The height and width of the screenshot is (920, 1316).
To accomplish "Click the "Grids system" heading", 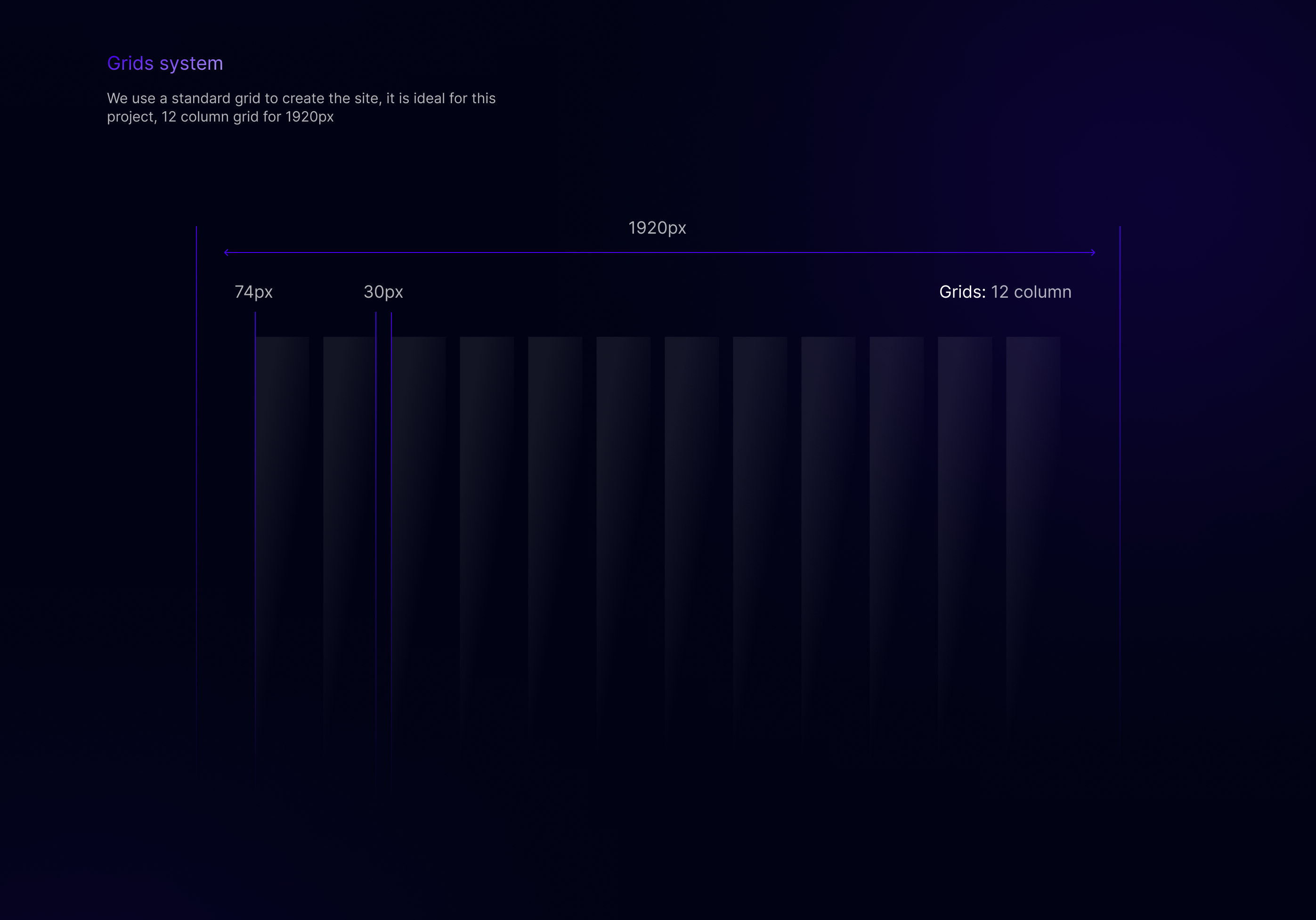I will point(165,63).
